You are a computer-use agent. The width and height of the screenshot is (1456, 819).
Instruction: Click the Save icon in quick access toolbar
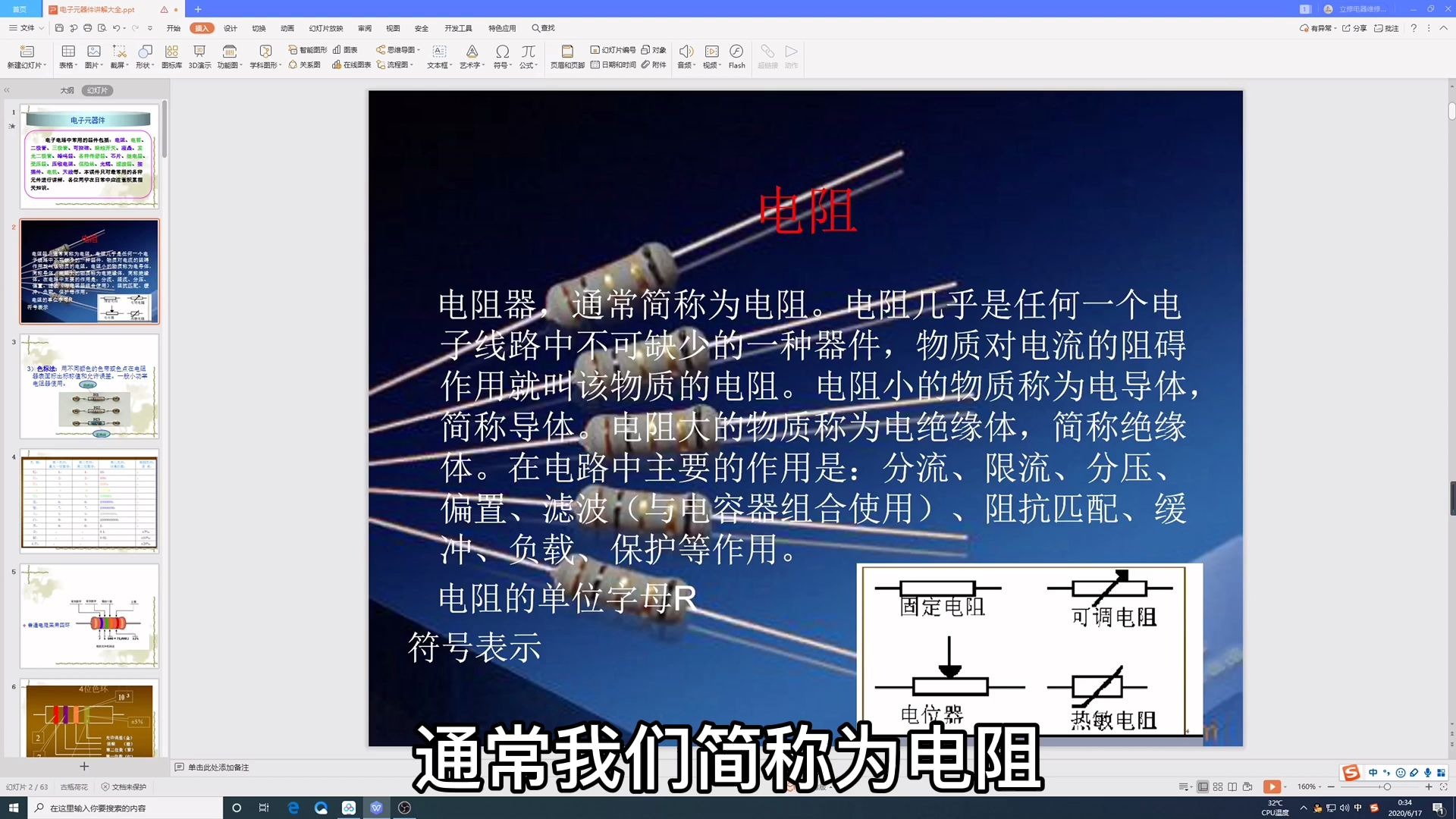[x=59, y=28]
